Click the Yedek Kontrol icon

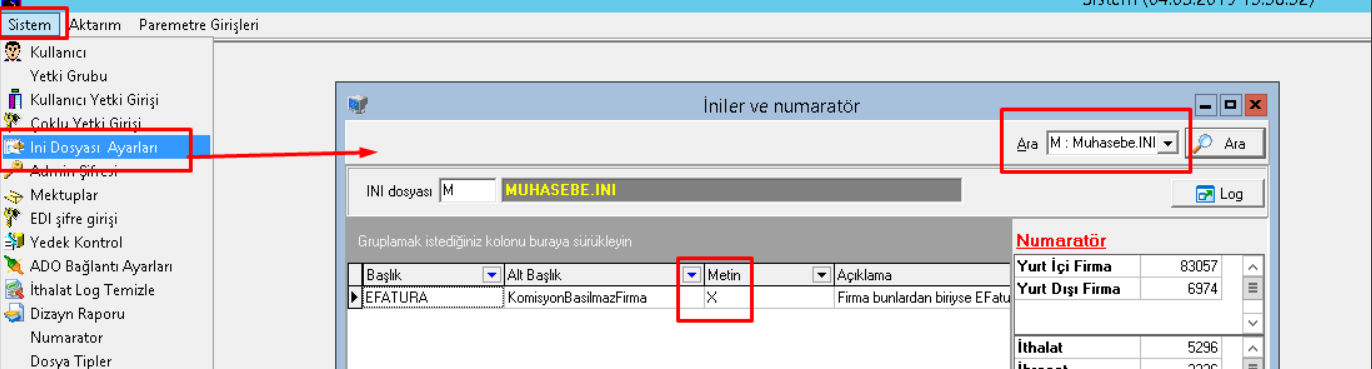point(13,242)
